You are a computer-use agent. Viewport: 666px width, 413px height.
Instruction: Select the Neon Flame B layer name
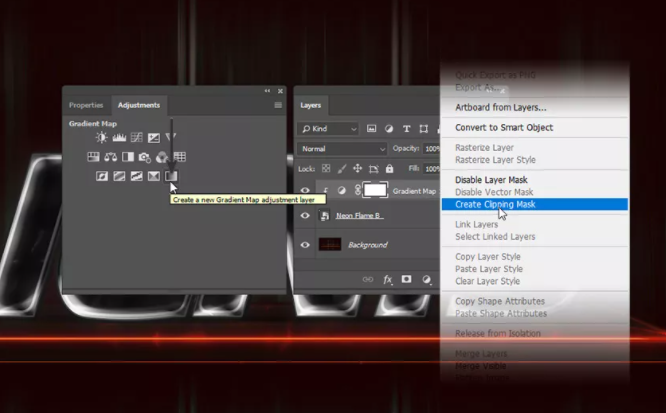coord(359,216)
